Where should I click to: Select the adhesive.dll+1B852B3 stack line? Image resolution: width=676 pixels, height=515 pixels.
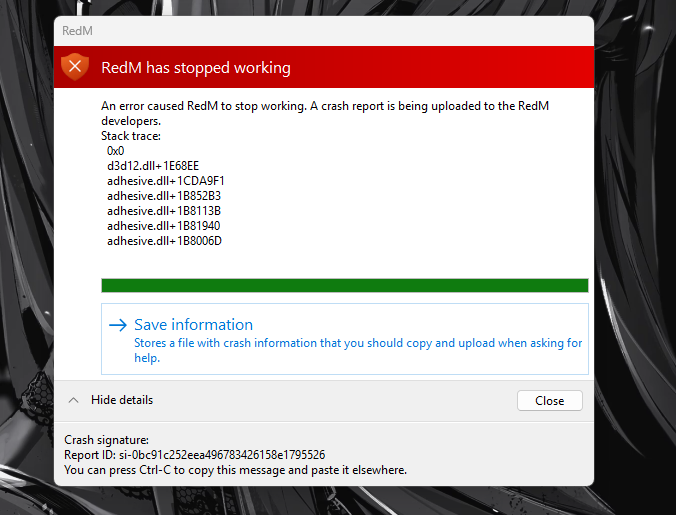click(x=164, y=196)
